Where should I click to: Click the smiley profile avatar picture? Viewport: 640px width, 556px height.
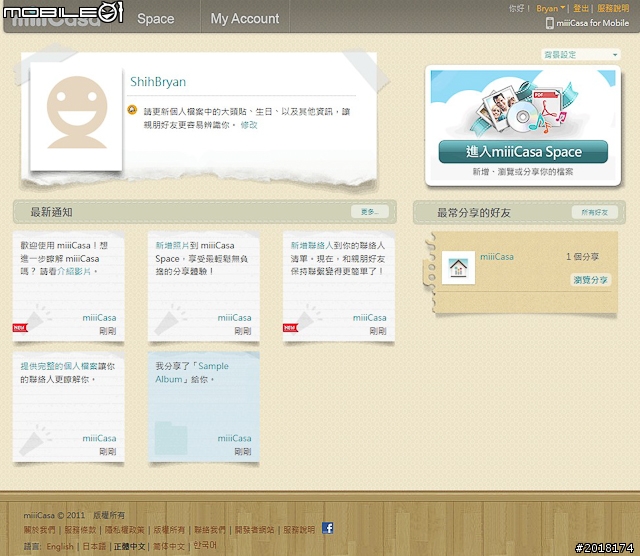77,117
